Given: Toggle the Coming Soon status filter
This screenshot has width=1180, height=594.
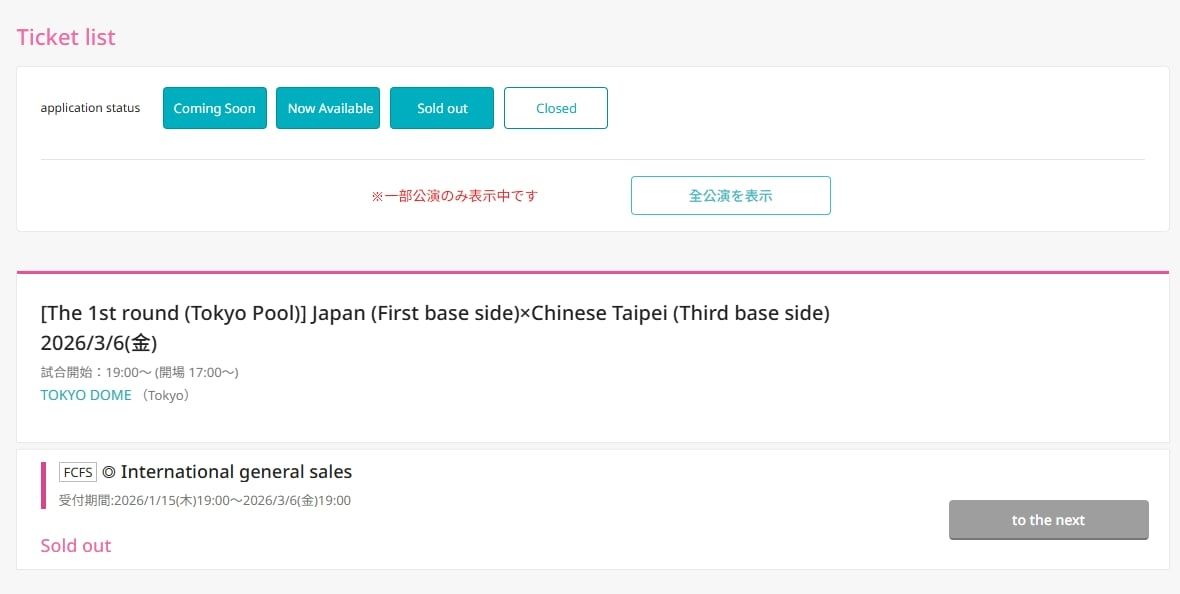Looking at the screenshot, I should (x=214, y=108).
